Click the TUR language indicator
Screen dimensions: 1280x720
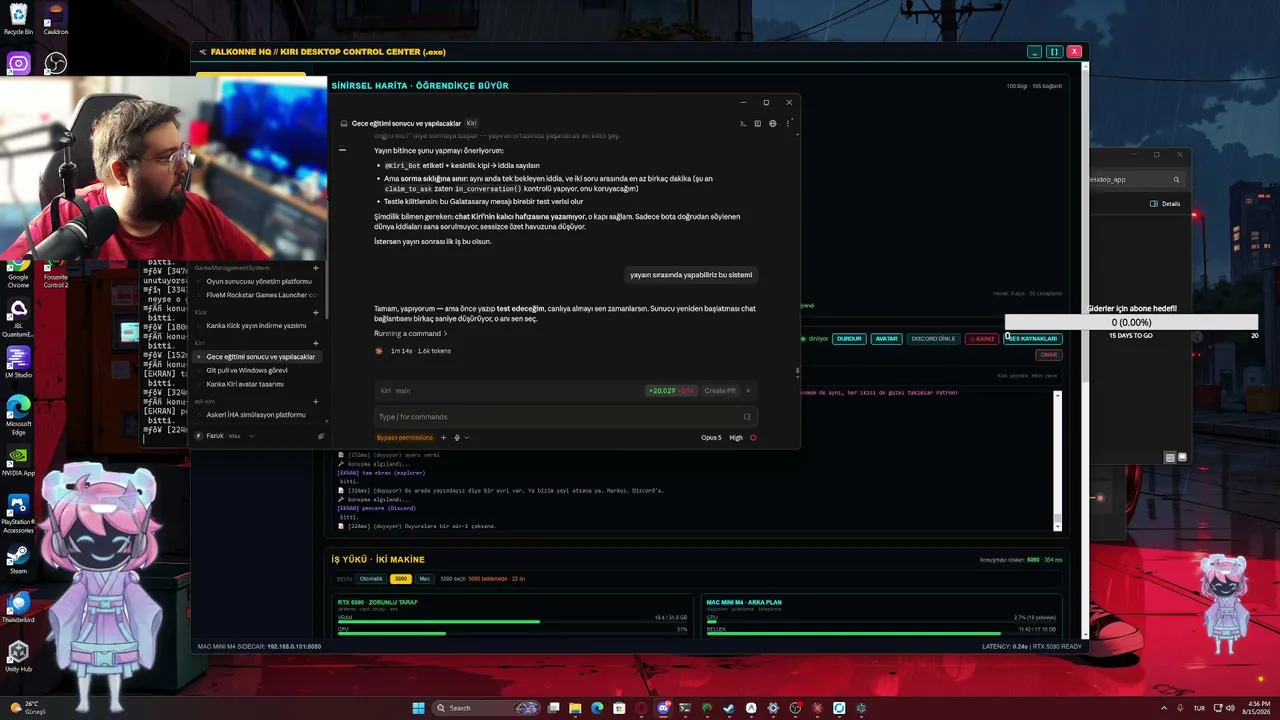1199,708
